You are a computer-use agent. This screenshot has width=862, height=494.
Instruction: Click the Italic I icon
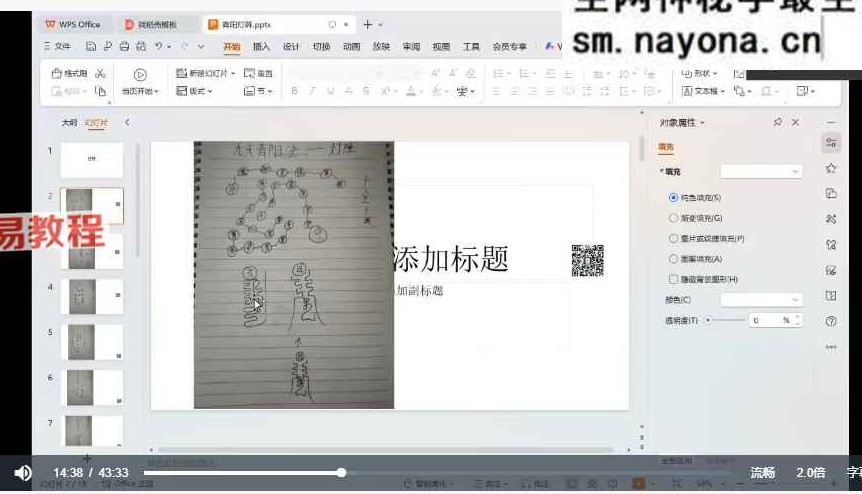coord(312,91)
